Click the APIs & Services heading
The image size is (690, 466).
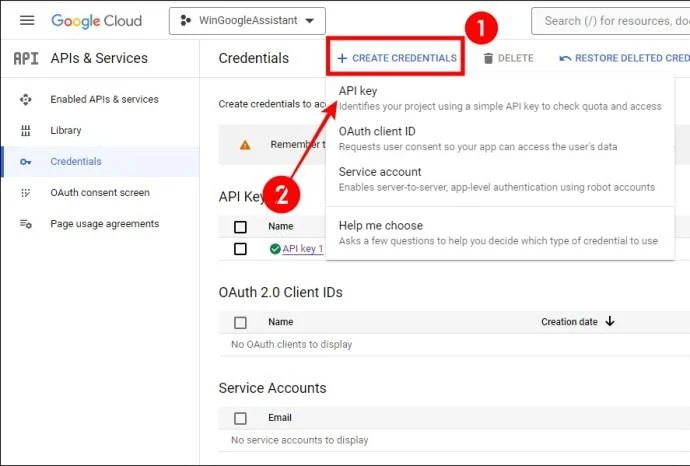99,58
